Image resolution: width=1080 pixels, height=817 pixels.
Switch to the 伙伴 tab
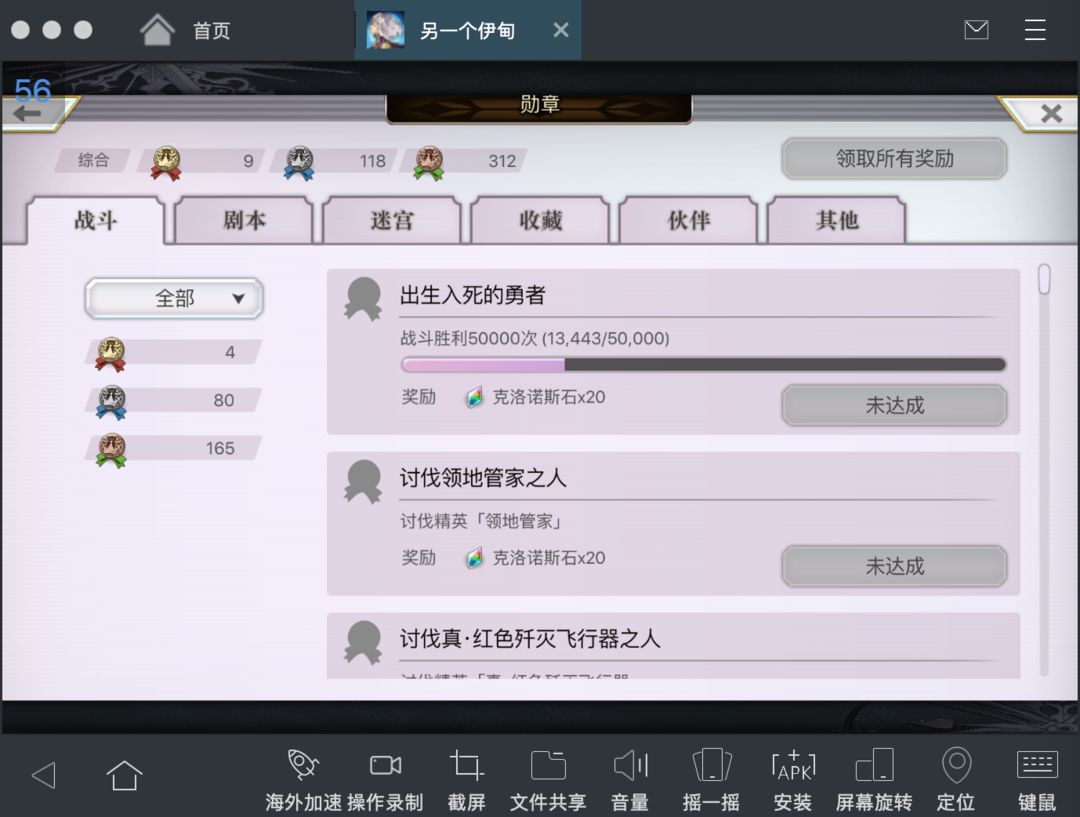tap(689, 220)
